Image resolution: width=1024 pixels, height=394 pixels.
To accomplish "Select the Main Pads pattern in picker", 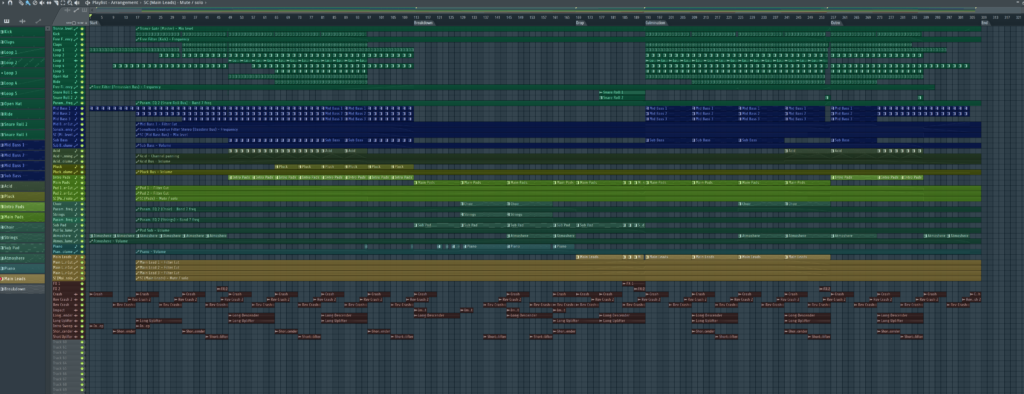I will click(23, 216).
